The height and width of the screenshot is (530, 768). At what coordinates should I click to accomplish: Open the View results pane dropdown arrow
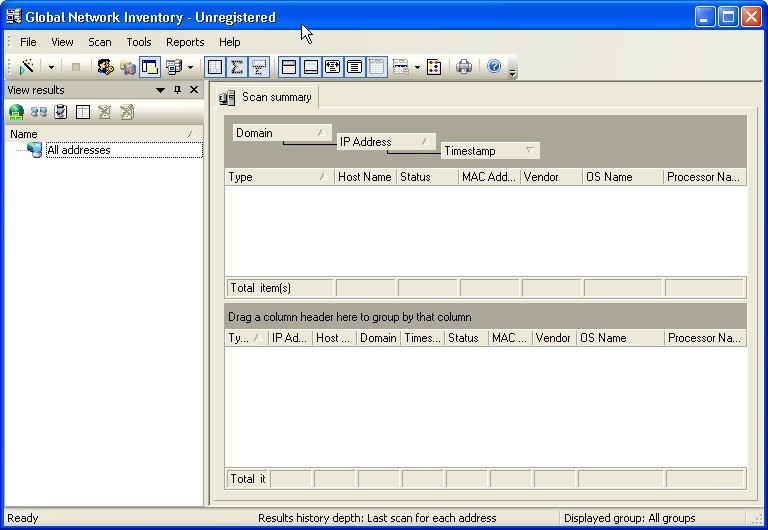(160, 90)
